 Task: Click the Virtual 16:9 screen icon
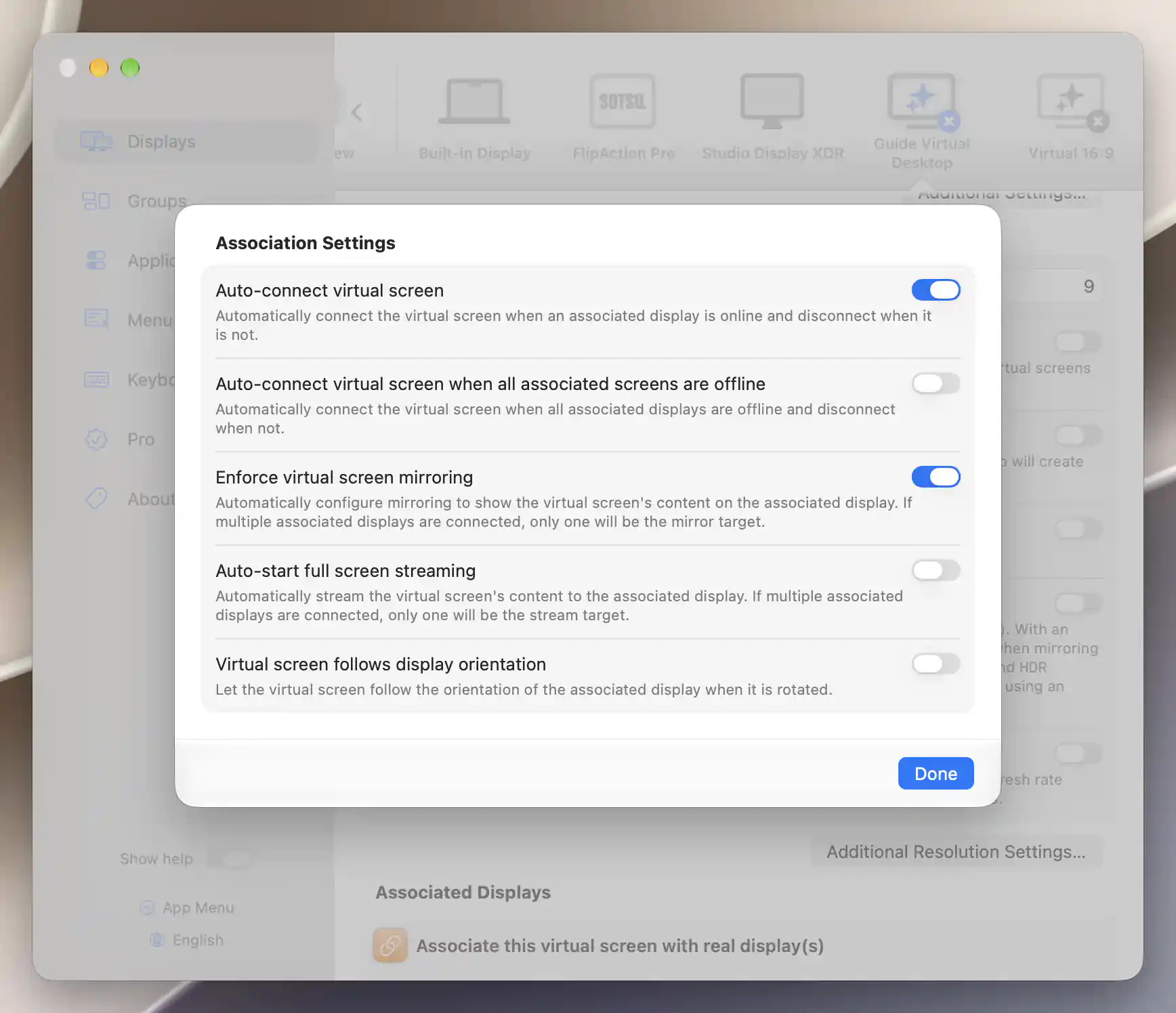pyautogui.click(x=1072, y=102)
